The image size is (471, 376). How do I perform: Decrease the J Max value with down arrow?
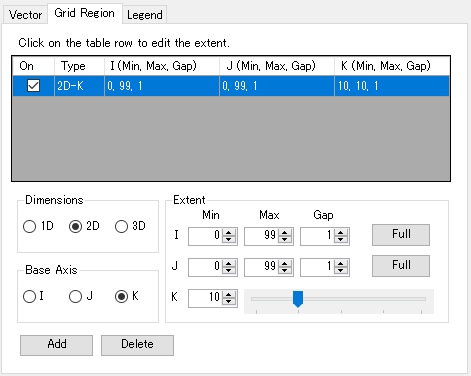coord(285,271)
